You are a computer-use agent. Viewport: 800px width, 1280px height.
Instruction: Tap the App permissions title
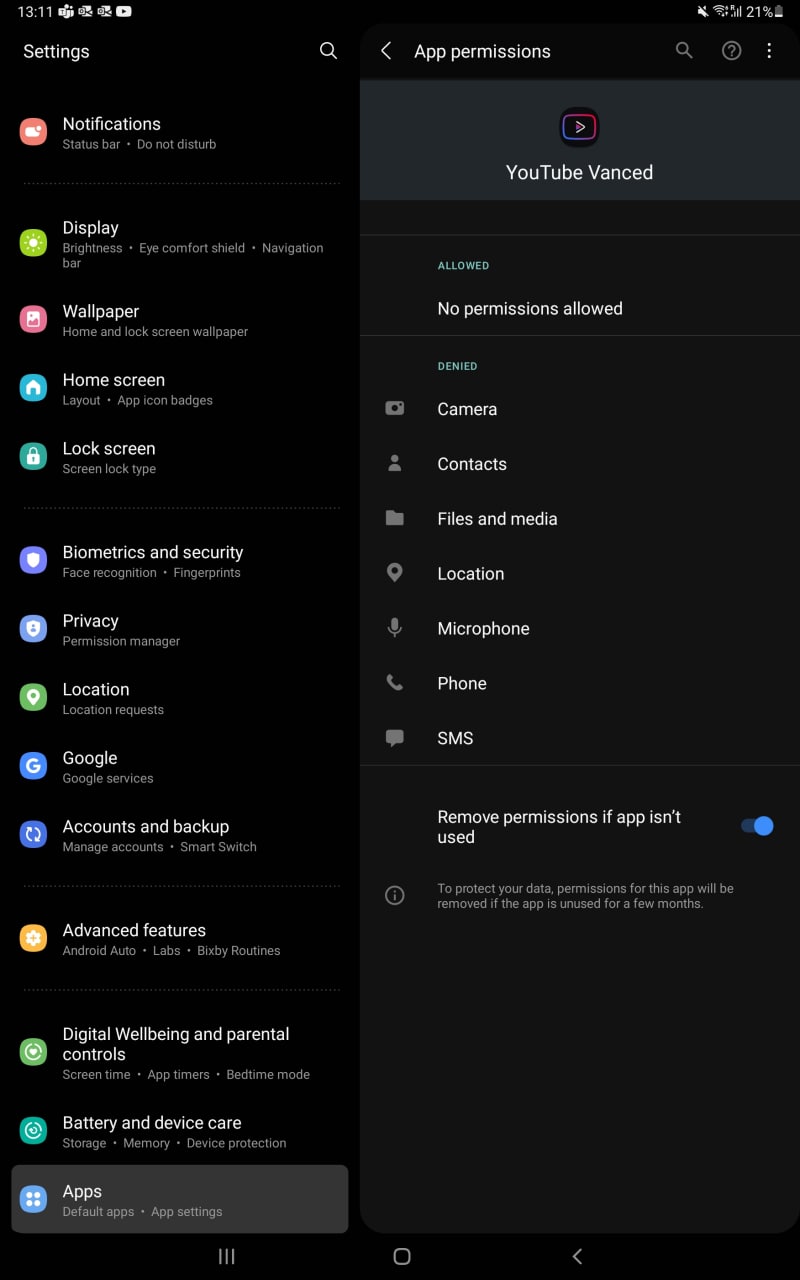[482, 51]
